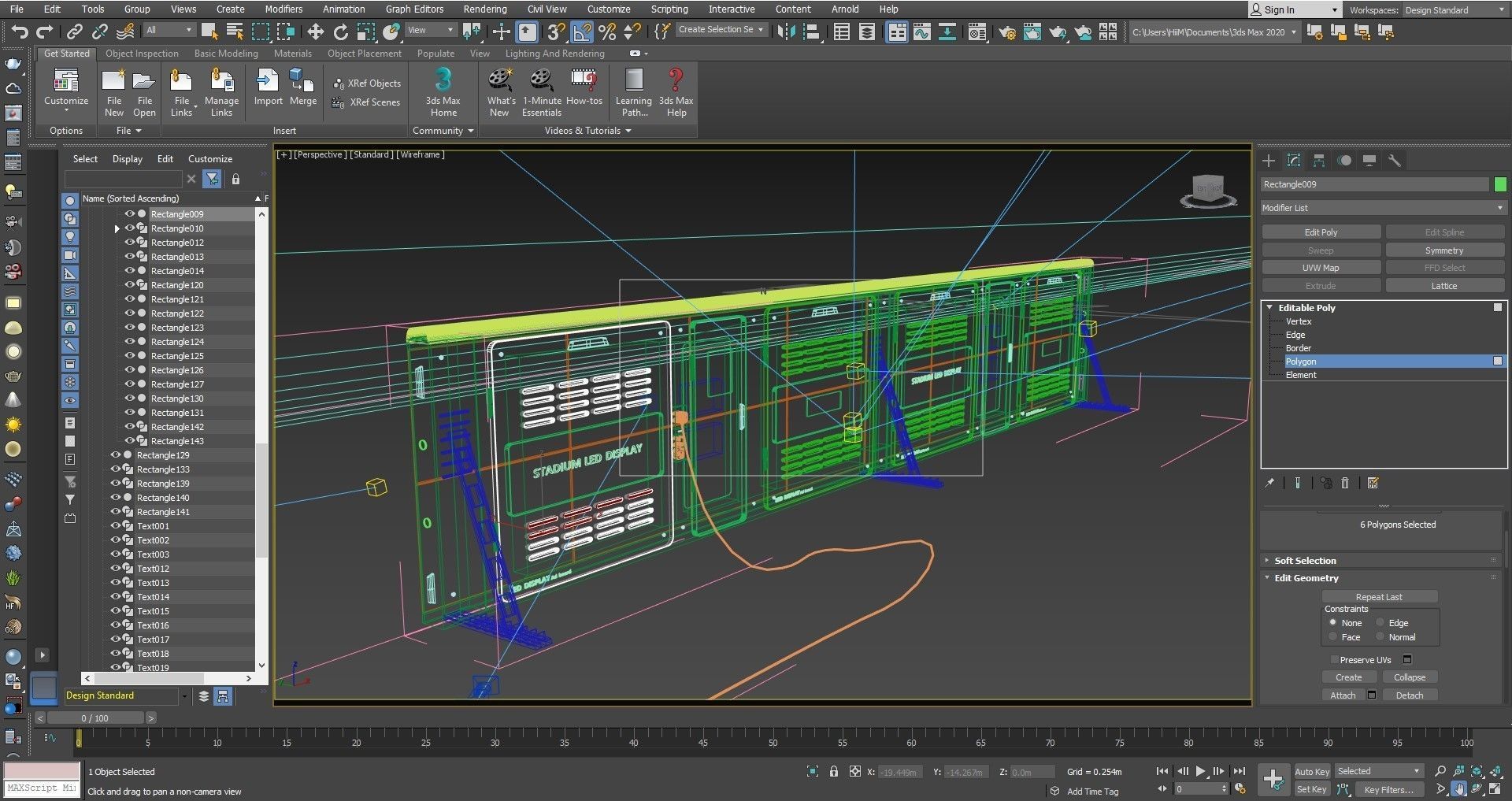This screenshot has height=801, width=1512.
Task: Expand the Soft Selection rollout
Action: (x=1305, y=561)
